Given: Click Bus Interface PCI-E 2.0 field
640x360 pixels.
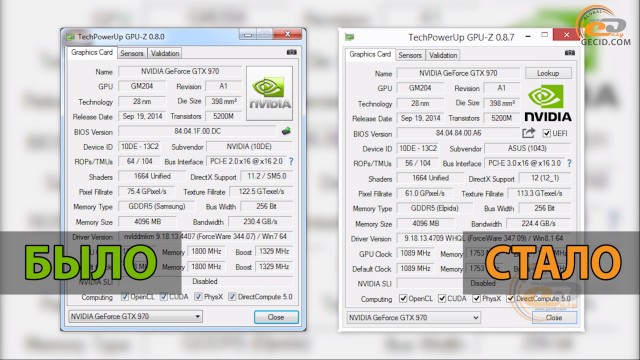Looking at the screenshot, I should [x=246, y=162].
